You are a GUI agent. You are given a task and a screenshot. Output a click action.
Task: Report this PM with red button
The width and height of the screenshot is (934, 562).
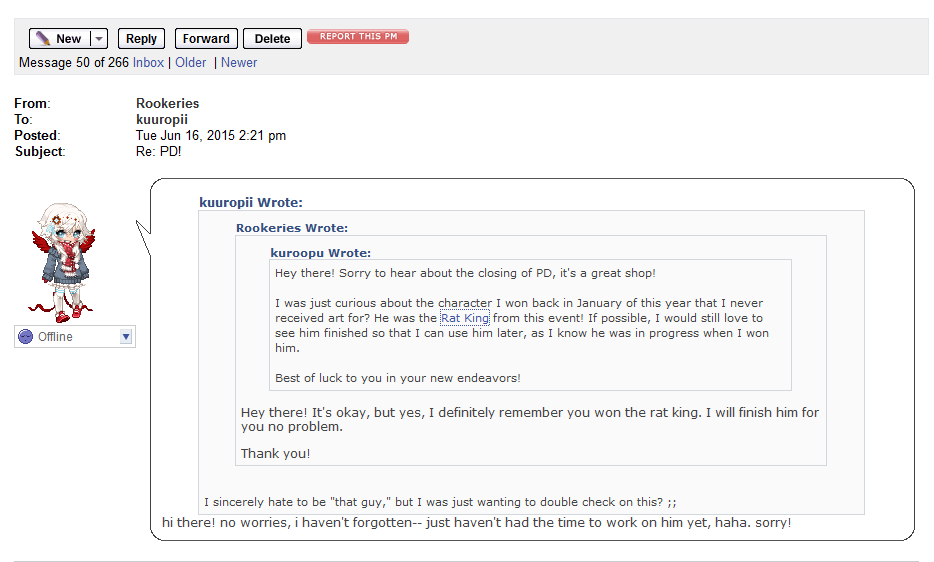(x=358, y=36)
